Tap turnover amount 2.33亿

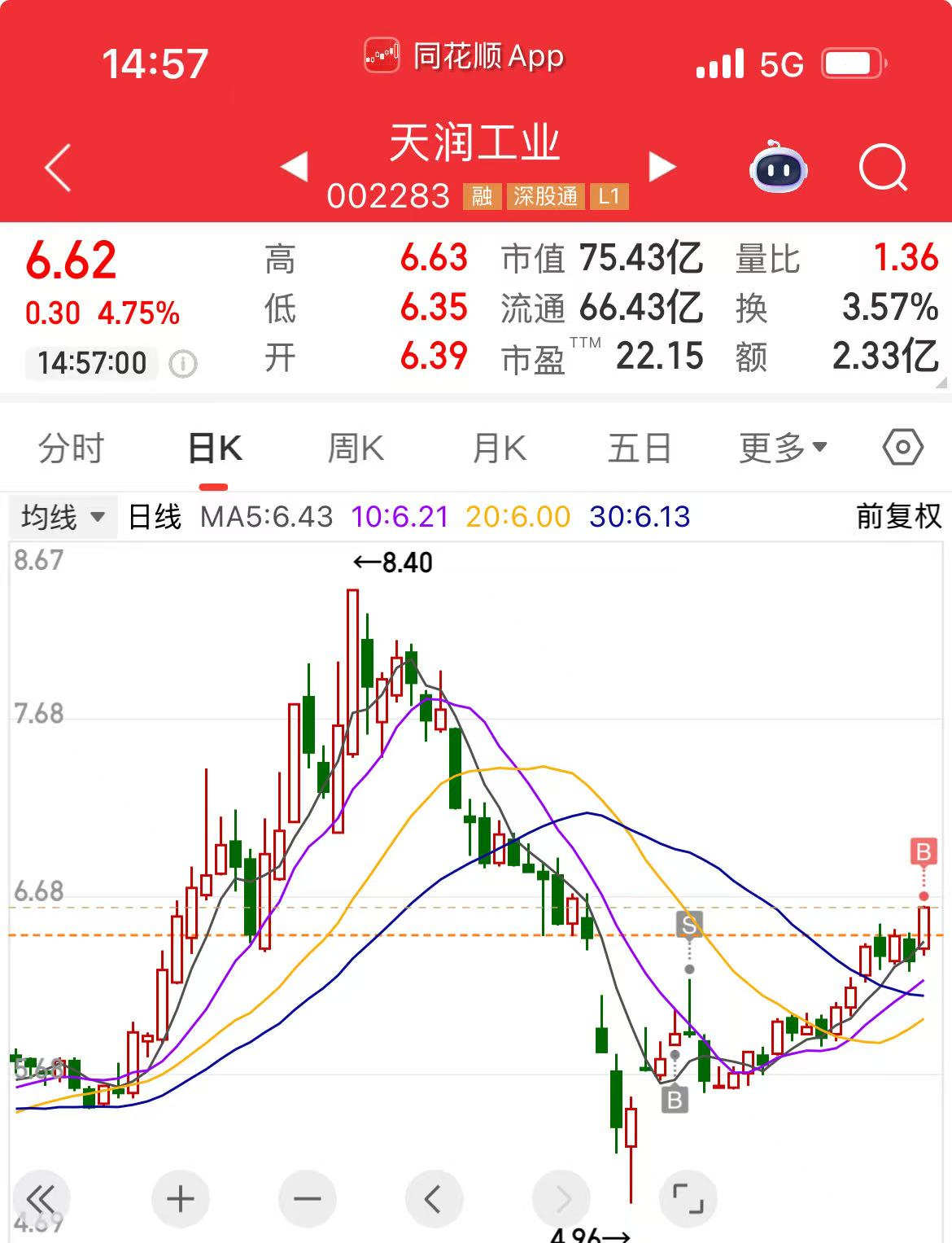click(885, 357)
